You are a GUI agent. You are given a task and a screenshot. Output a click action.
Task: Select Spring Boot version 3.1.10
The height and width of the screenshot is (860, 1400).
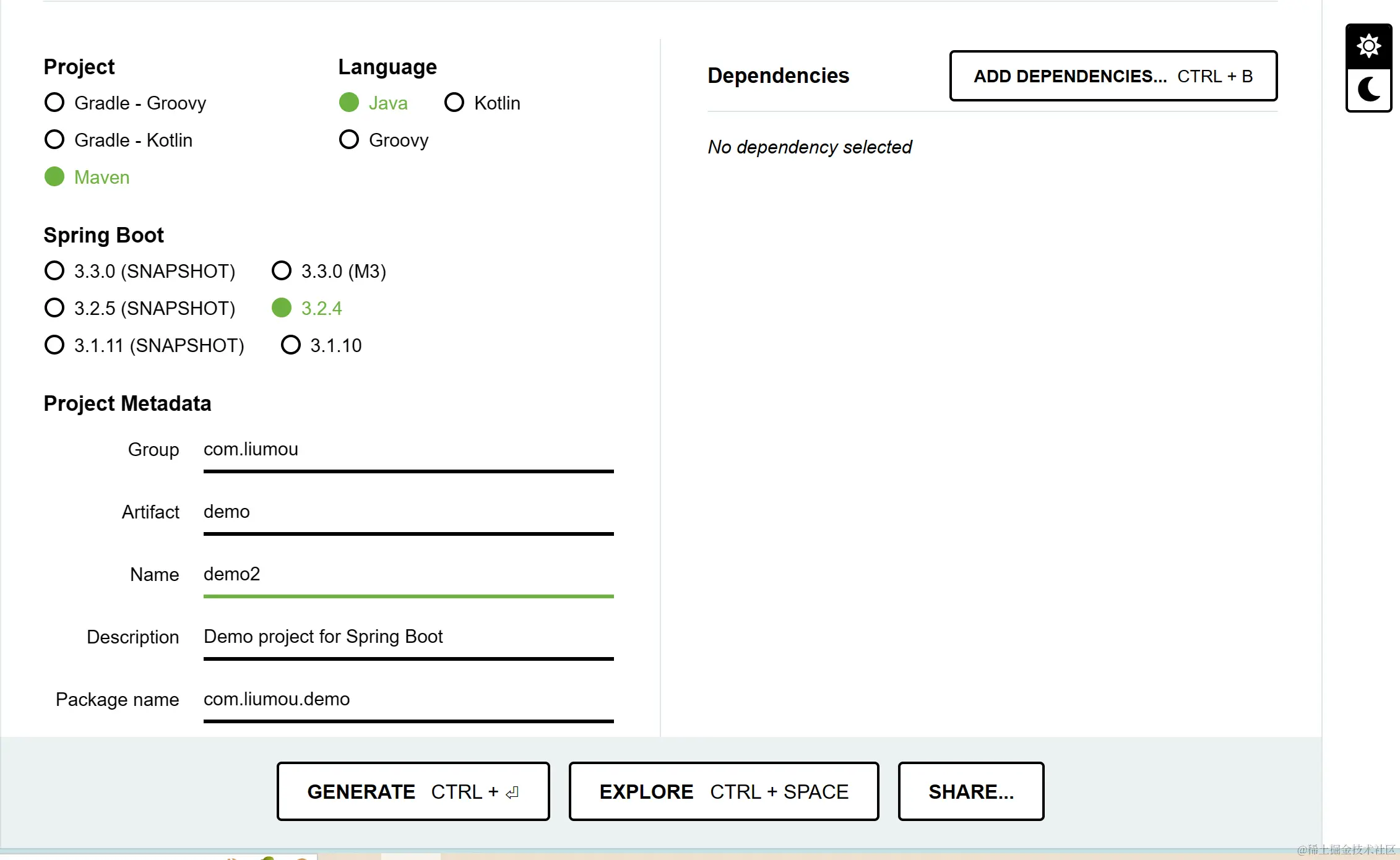(291, 345)
